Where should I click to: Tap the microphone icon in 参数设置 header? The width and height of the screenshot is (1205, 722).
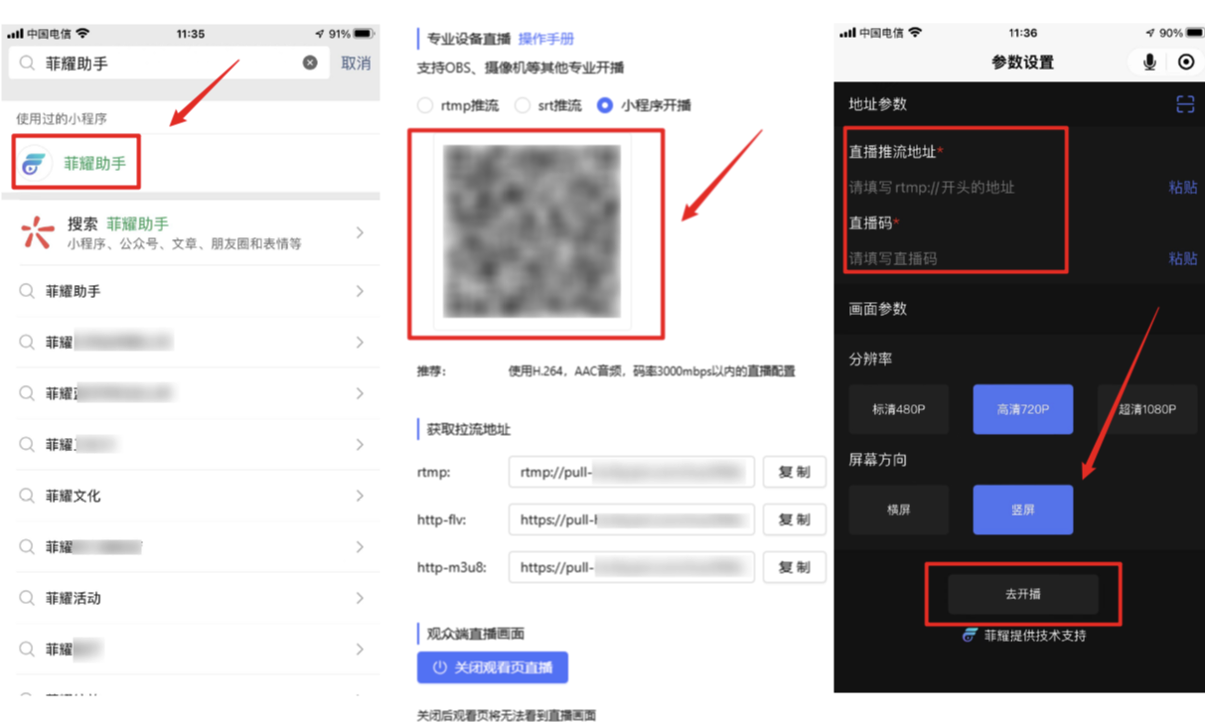[1149, 62]
